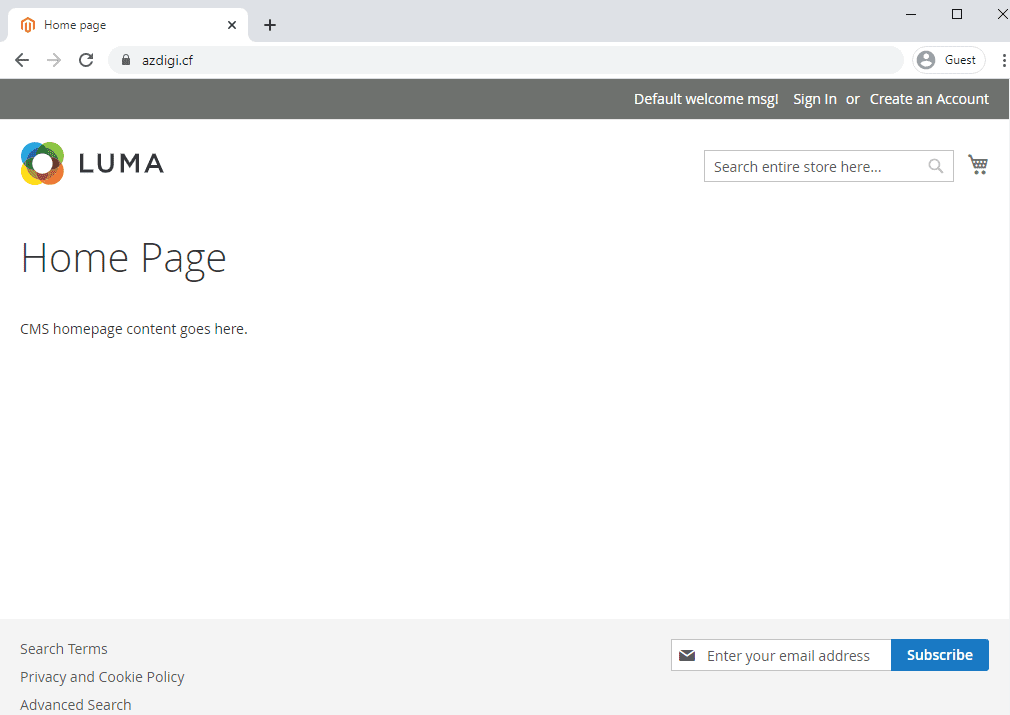This screenshot has height=715, width=1010.
Task: Click the browser back arrow
Action: click(22, 60)
